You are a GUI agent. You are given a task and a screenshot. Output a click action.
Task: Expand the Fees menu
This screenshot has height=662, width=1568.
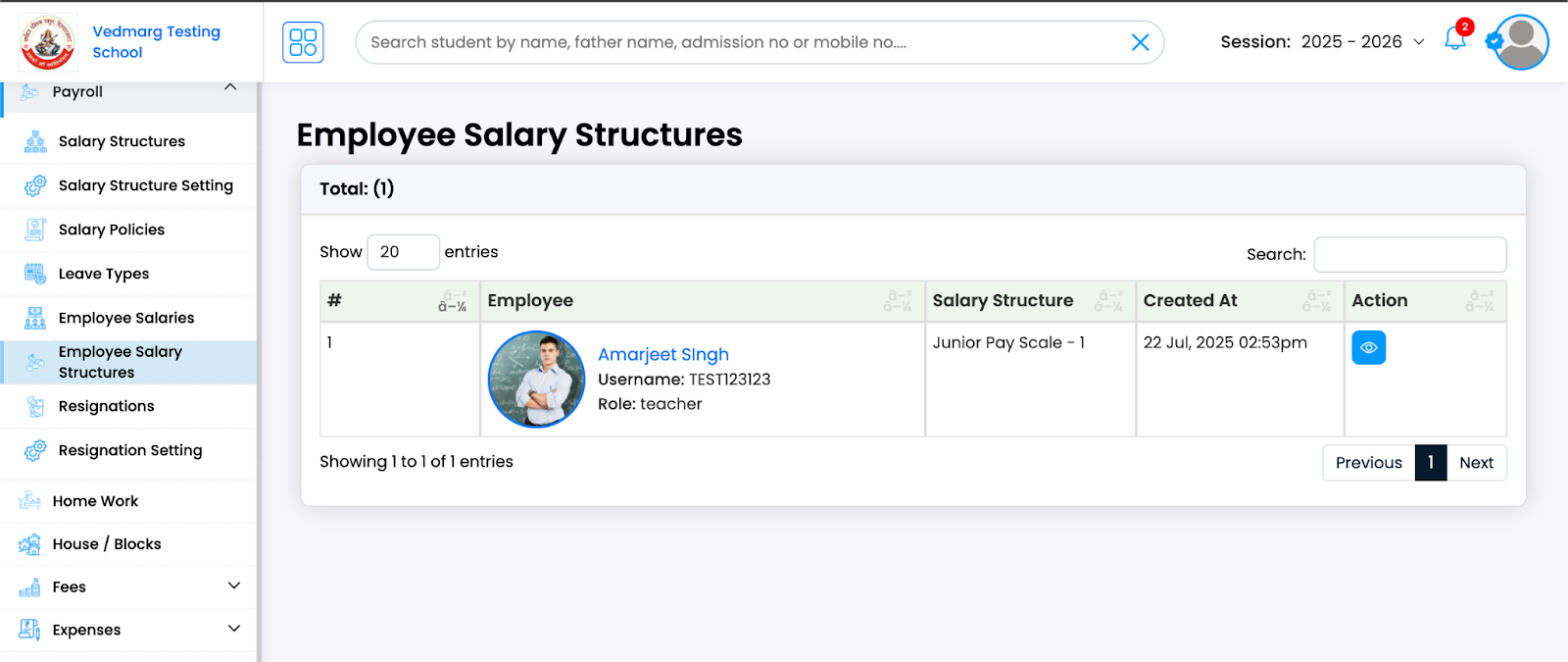232,586
